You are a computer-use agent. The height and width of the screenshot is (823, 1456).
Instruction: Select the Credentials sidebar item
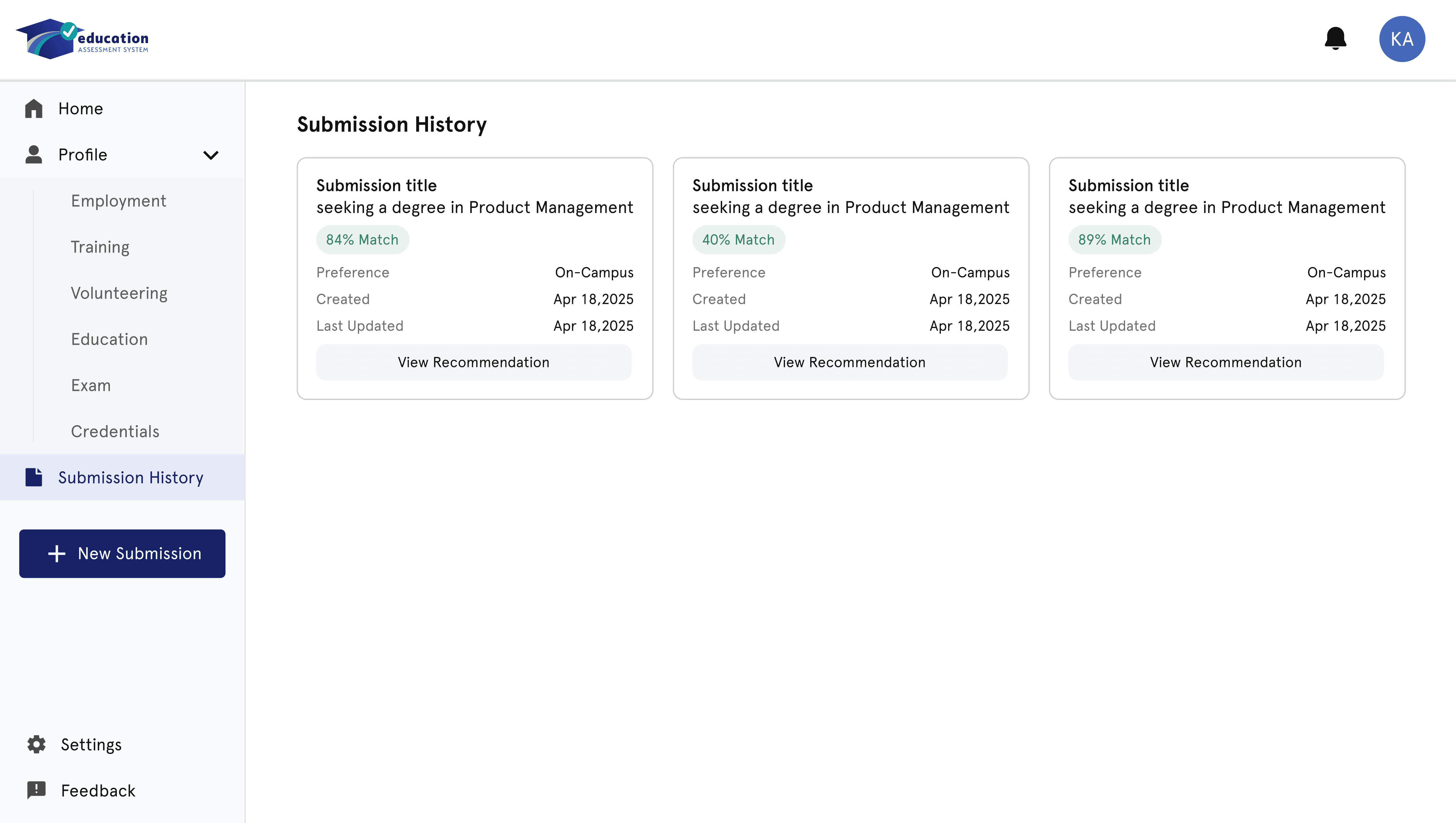(x=115, y=432)
